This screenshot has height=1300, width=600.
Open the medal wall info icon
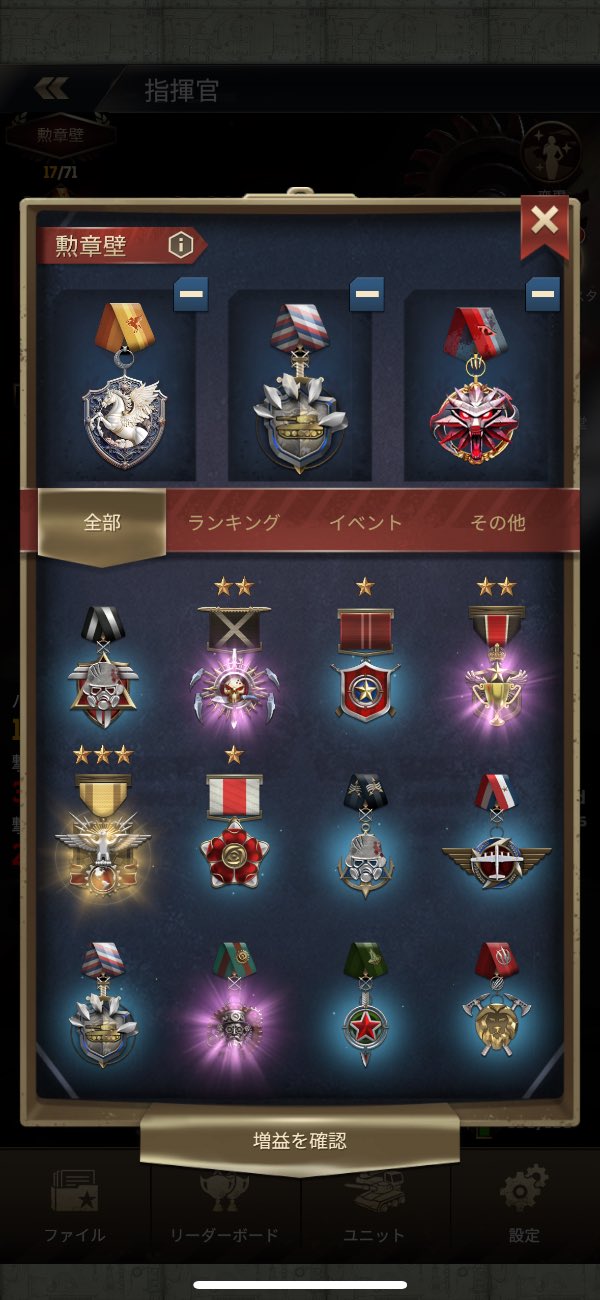point(180,244)
